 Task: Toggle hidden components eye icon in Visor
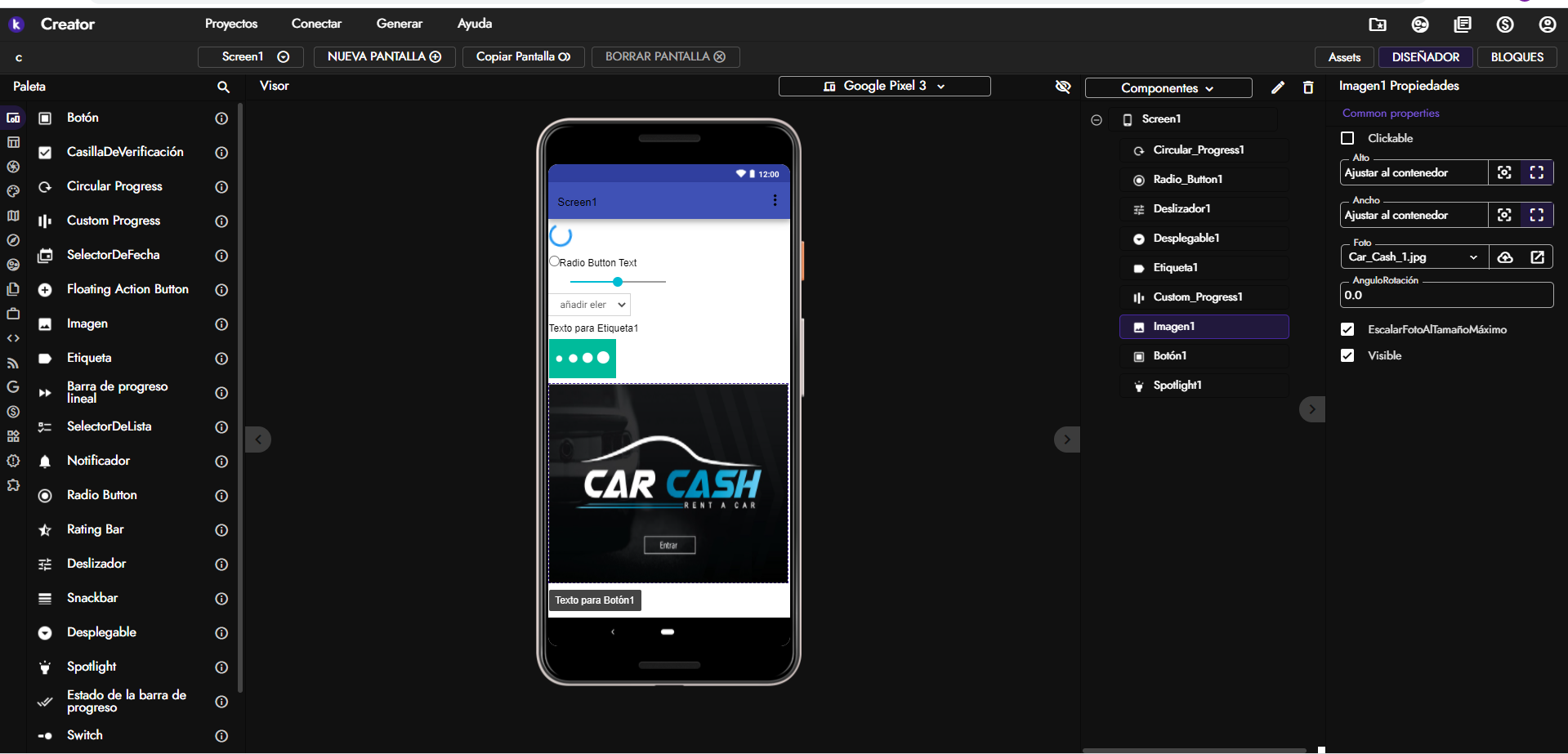click(x=1063, y=87)
